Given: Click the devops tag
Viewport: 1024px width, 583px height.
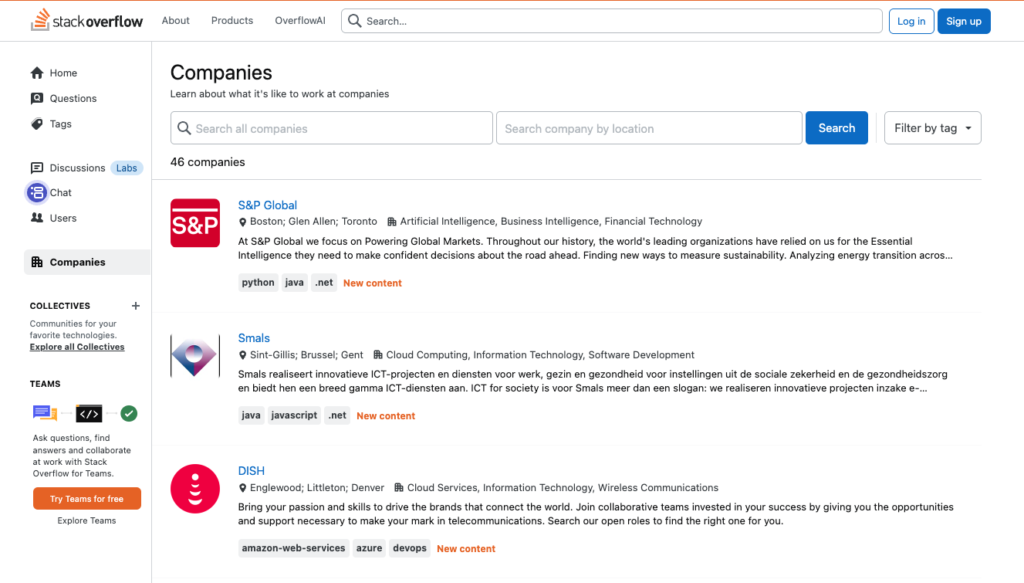Looking at the screenshot, I should [409, 548].
